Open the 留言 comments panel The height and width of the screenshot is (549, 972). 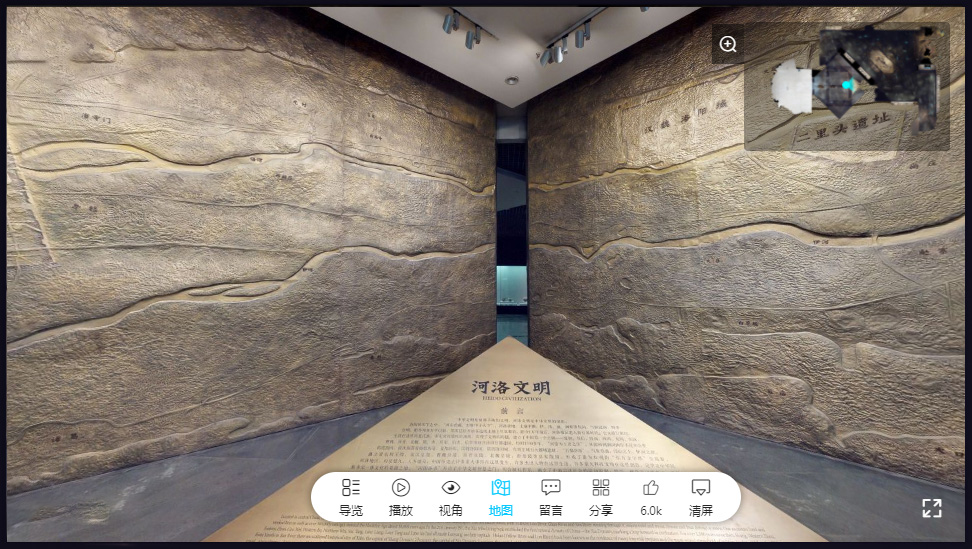pyautogui.click(x=550, y=497)
